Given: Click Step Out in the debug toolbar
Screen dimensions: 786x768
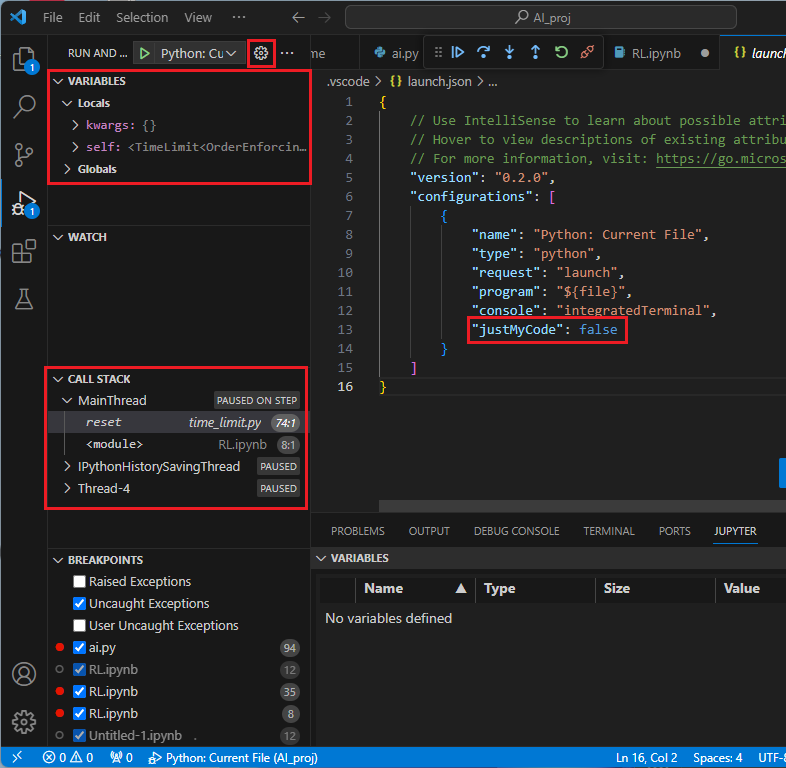Looking at the screenshot, I should click(x=535, y=52).
